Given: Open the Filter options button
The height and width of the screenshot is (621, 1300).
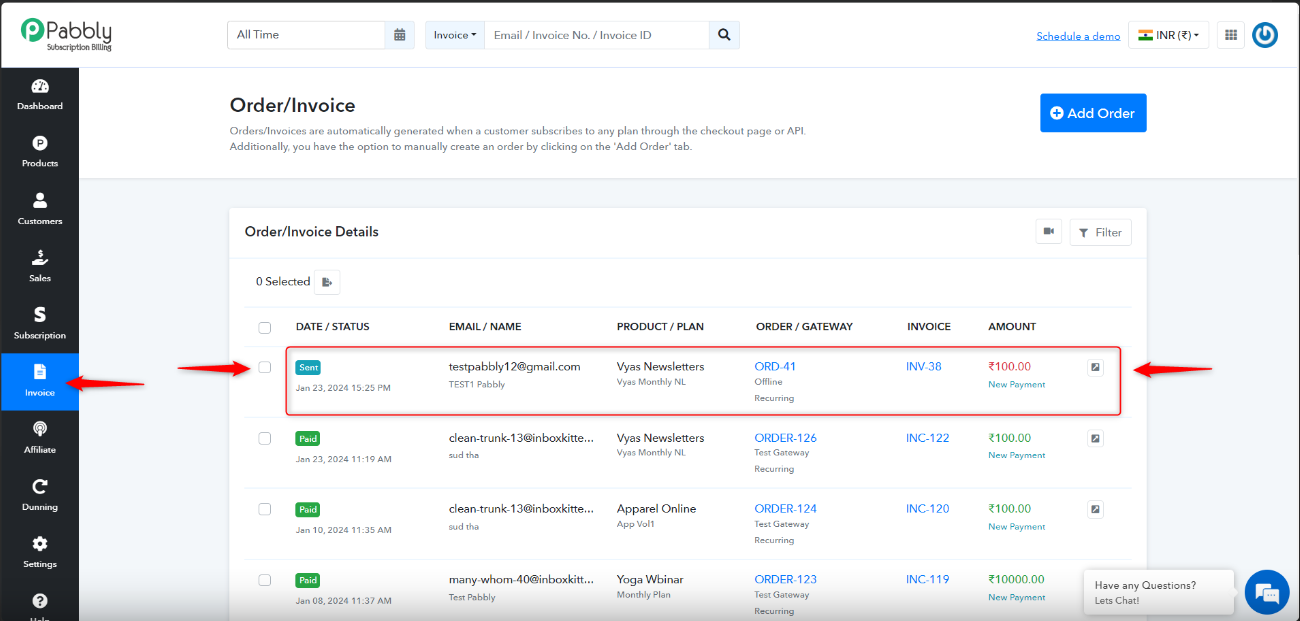Looking at the screenshot, I should [x=1100, y=232].
